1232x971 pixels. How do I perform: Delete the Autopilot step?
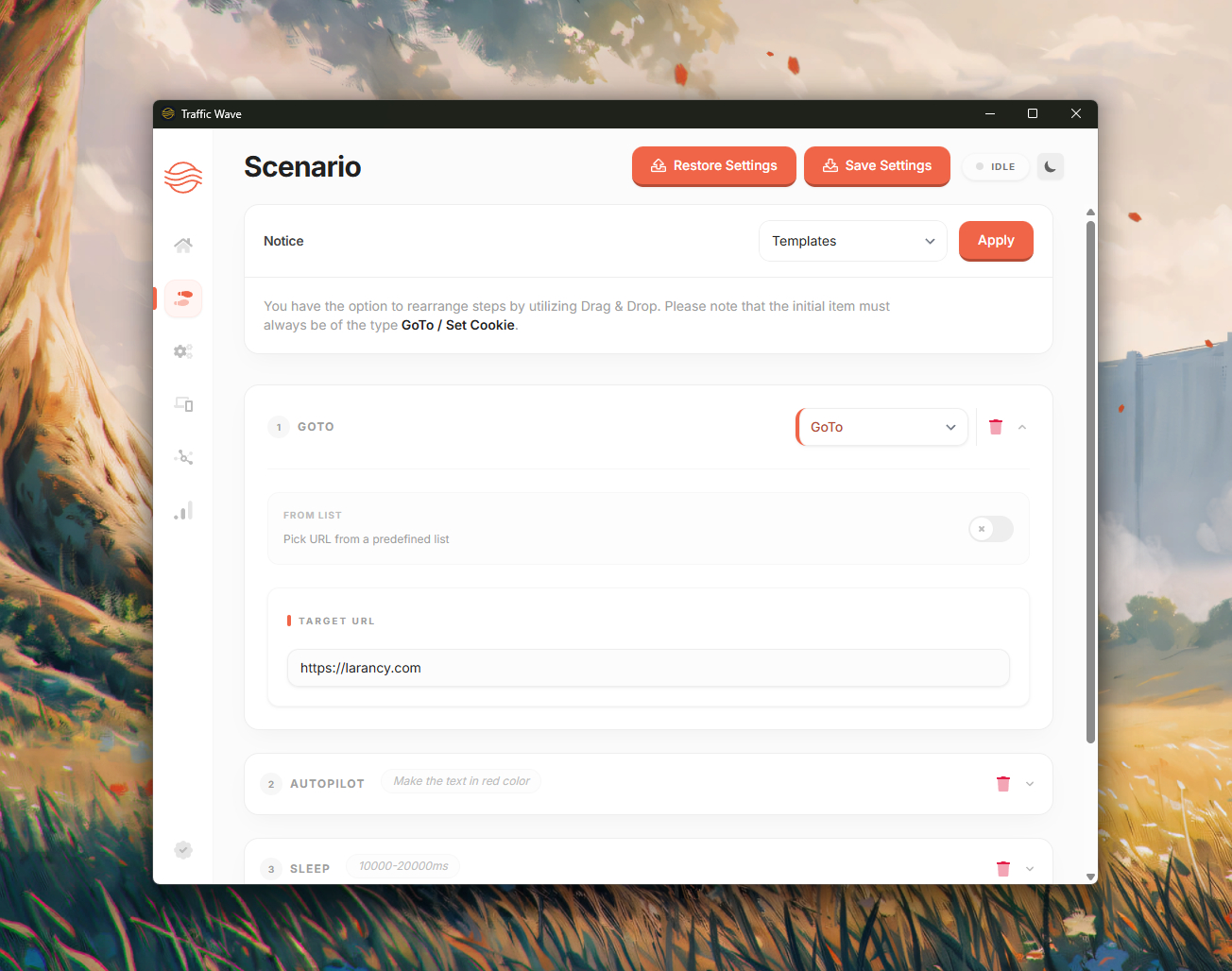1003,784
